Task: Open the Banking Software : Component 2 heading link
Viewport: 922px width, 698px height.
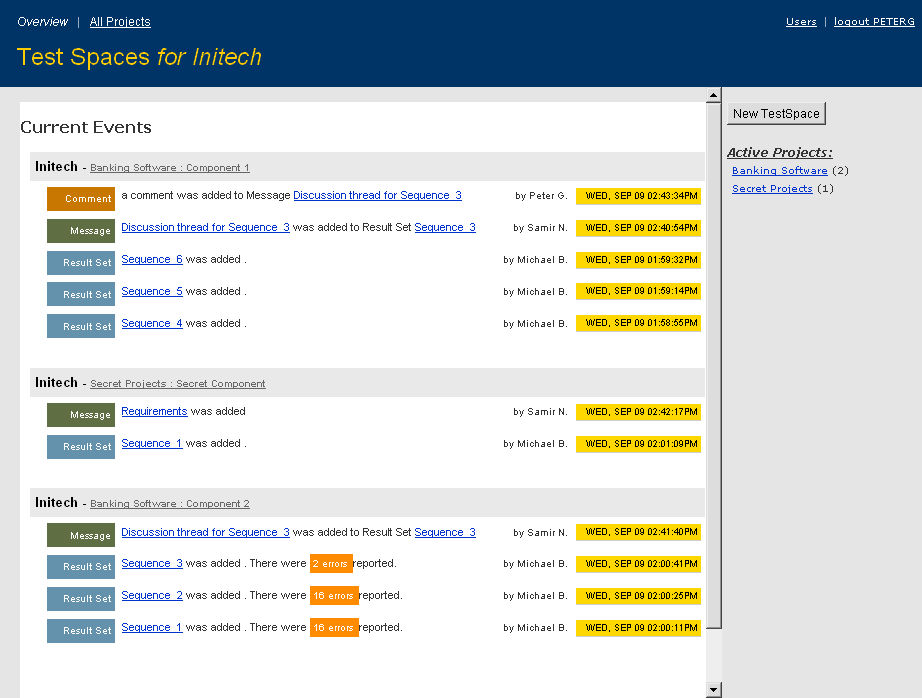Action: [x=169, y=503]
